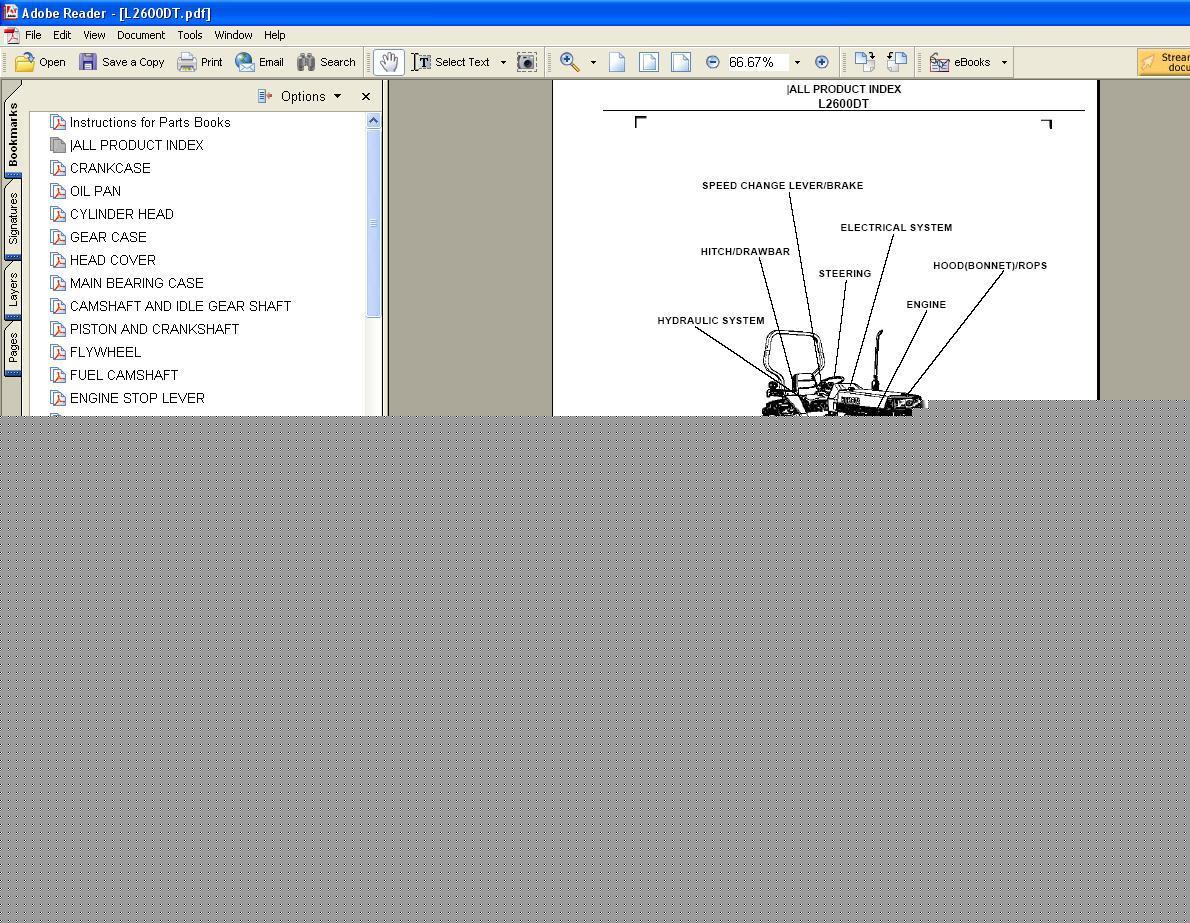Viewport: 1190px width, 923px height.
Task: Set Actual Size page view
Action: click(618, 62)
